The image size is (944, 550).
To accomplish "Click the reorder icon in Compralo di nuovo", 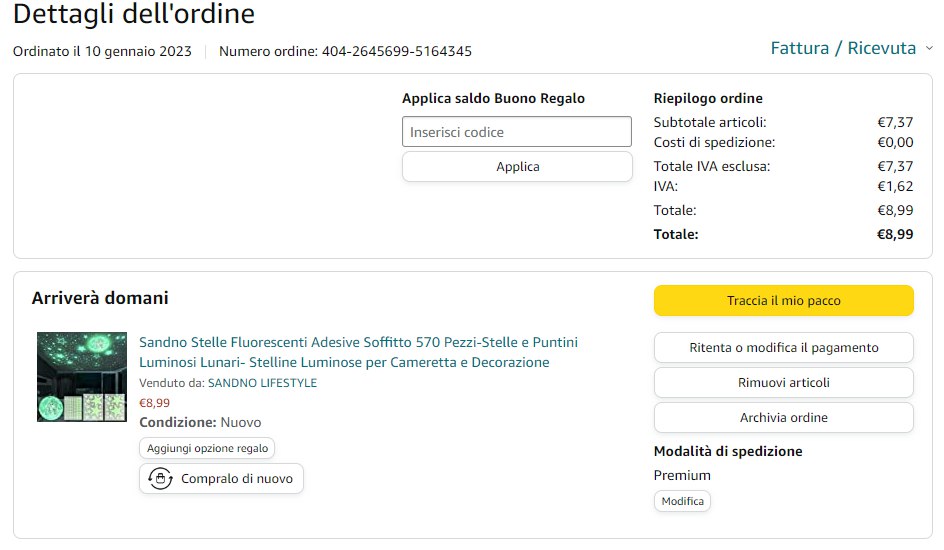I will (x=161, y=478).
